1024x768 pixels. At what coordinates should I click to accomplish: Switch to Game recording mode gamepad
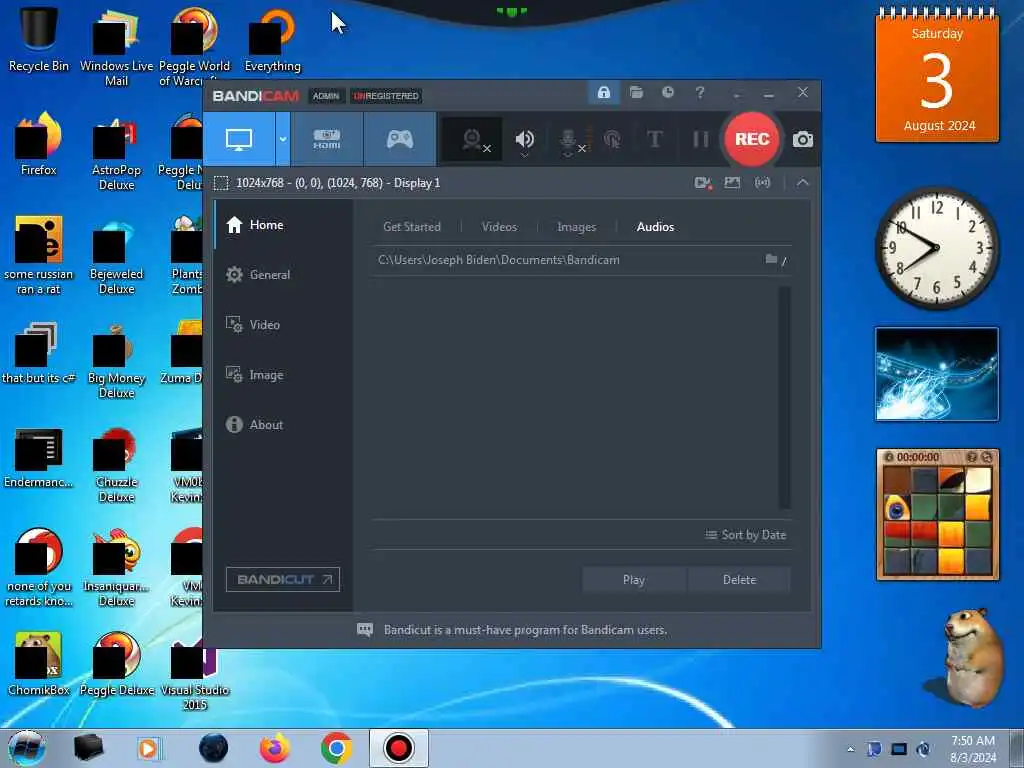(x=400, y=139)
